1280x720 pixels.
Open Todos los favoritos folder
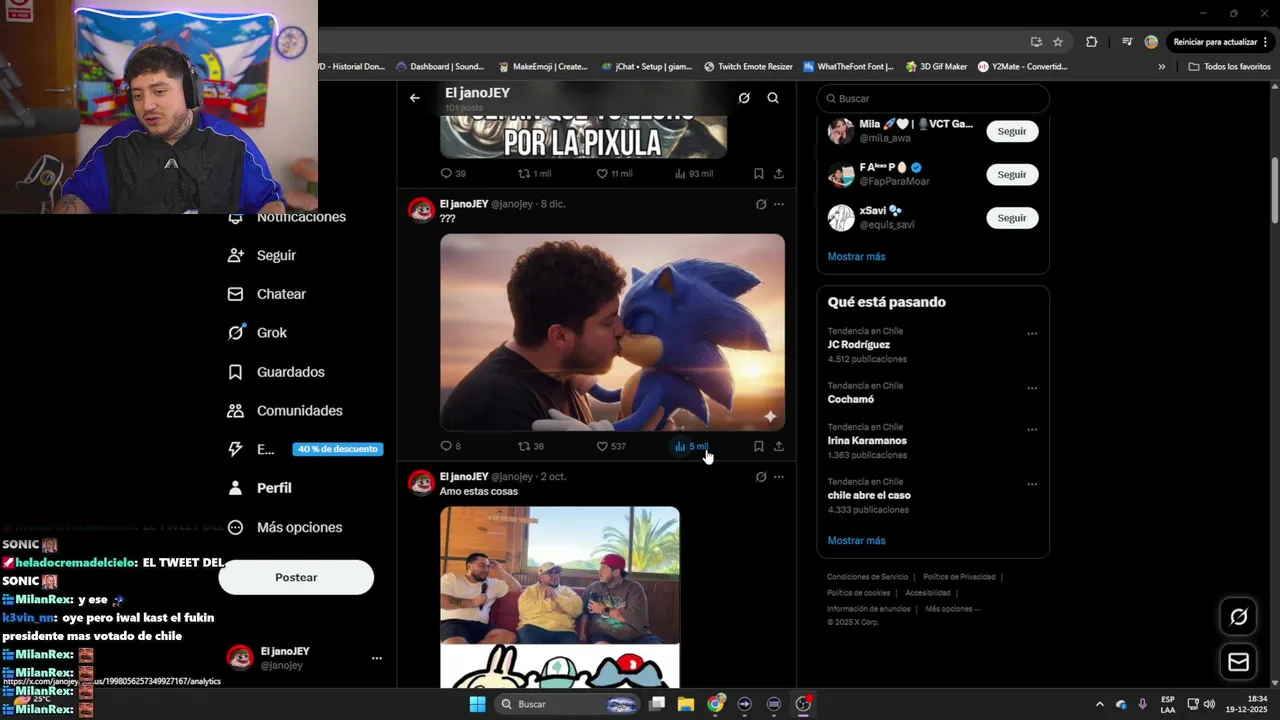(1229, 67)
